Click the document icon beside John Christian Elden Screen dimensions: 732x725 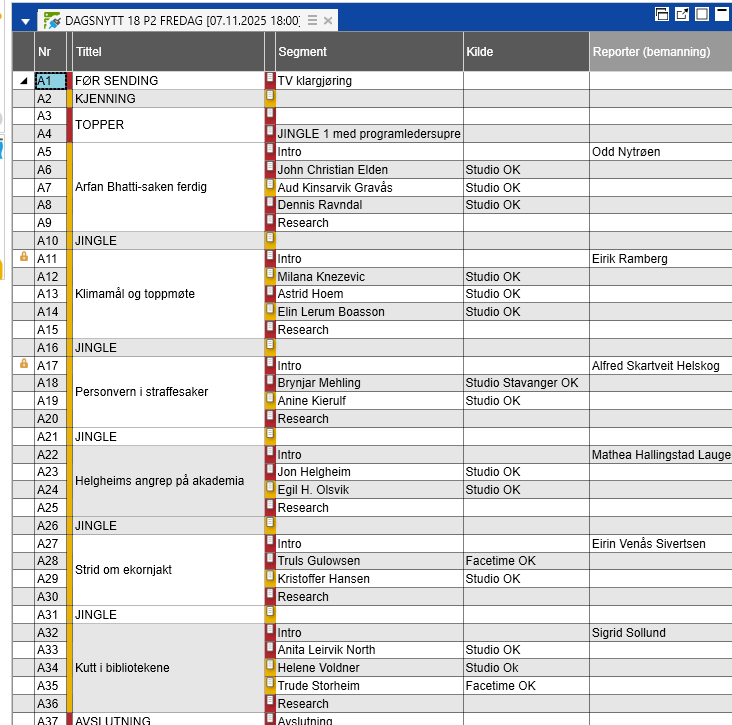pos(270,169)
